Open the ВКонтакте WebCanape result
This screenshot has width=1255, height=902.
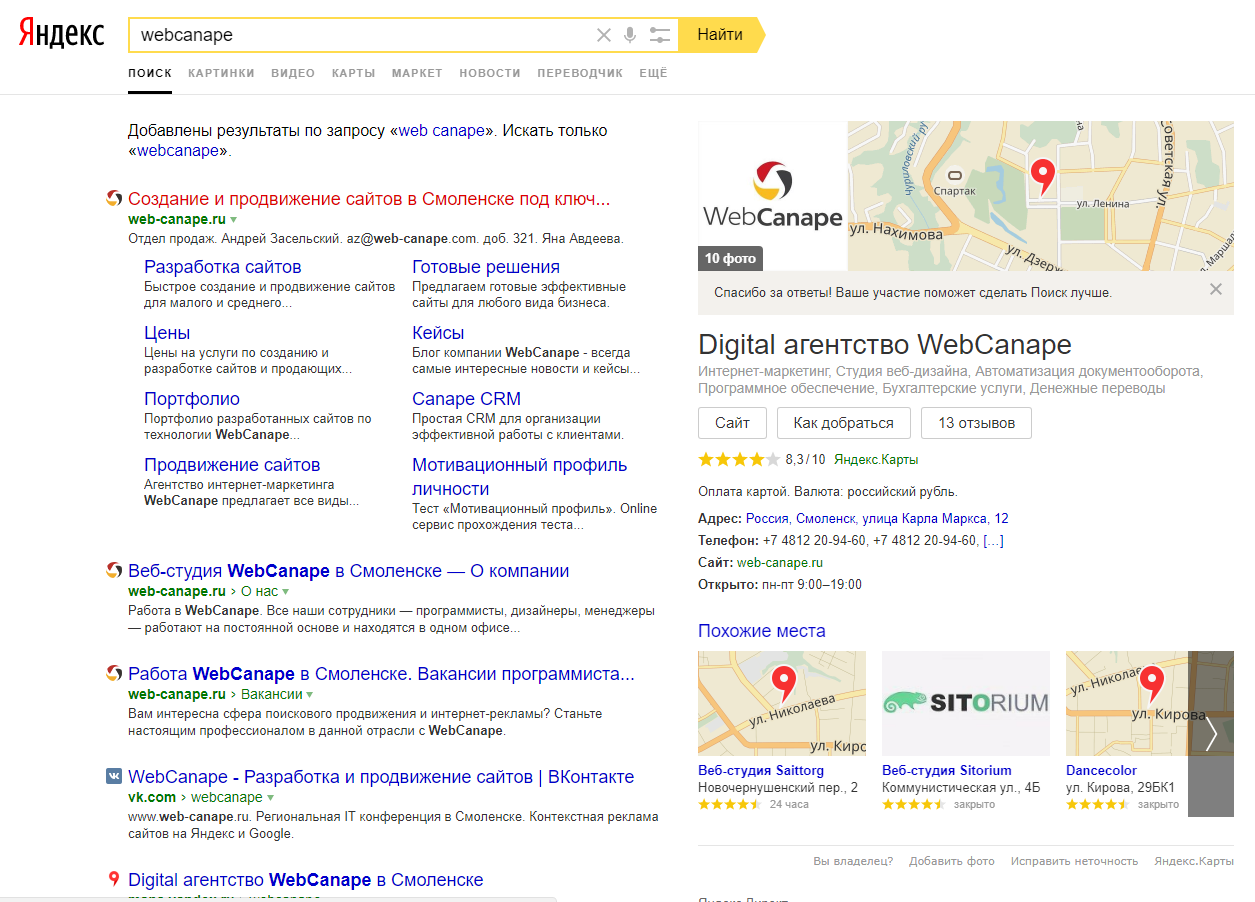click(381, 777)
